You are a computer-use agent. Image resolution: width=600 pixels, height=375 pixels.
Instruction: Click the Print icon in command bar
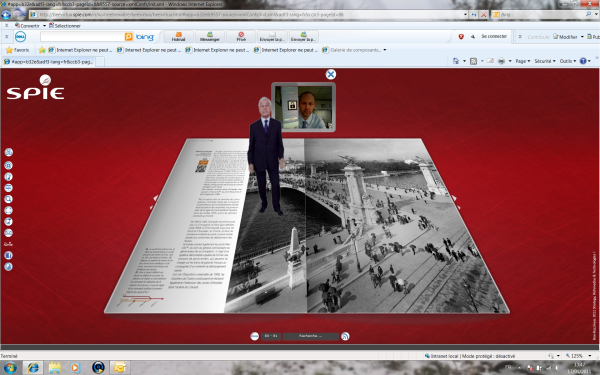pyautogui.click(x=501, y=61)
